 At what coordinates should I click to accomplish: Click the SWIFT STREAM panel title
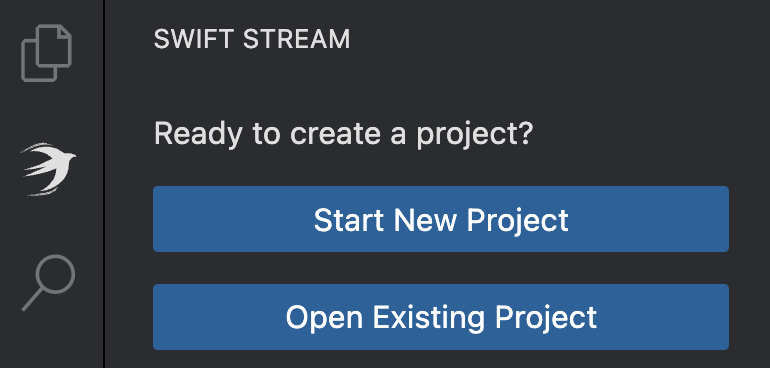[x=252, y=39]
